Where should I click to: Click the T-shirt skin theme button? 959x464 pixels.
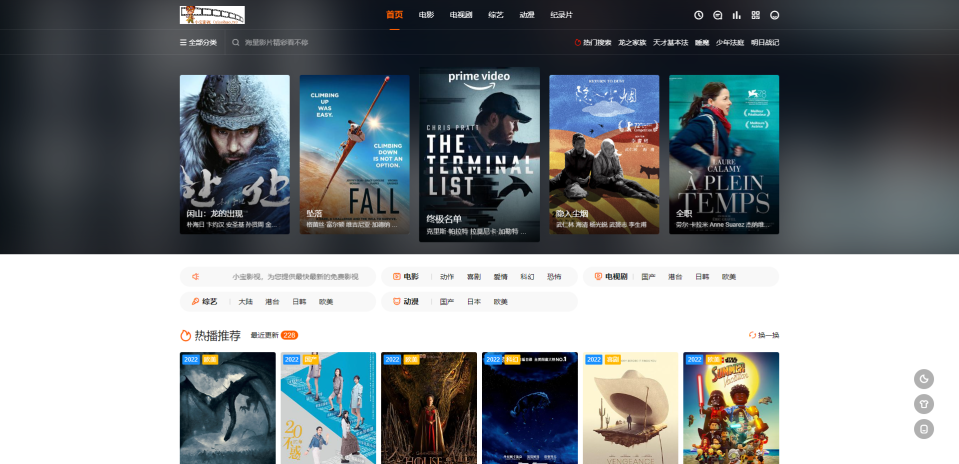coord(924,404)
